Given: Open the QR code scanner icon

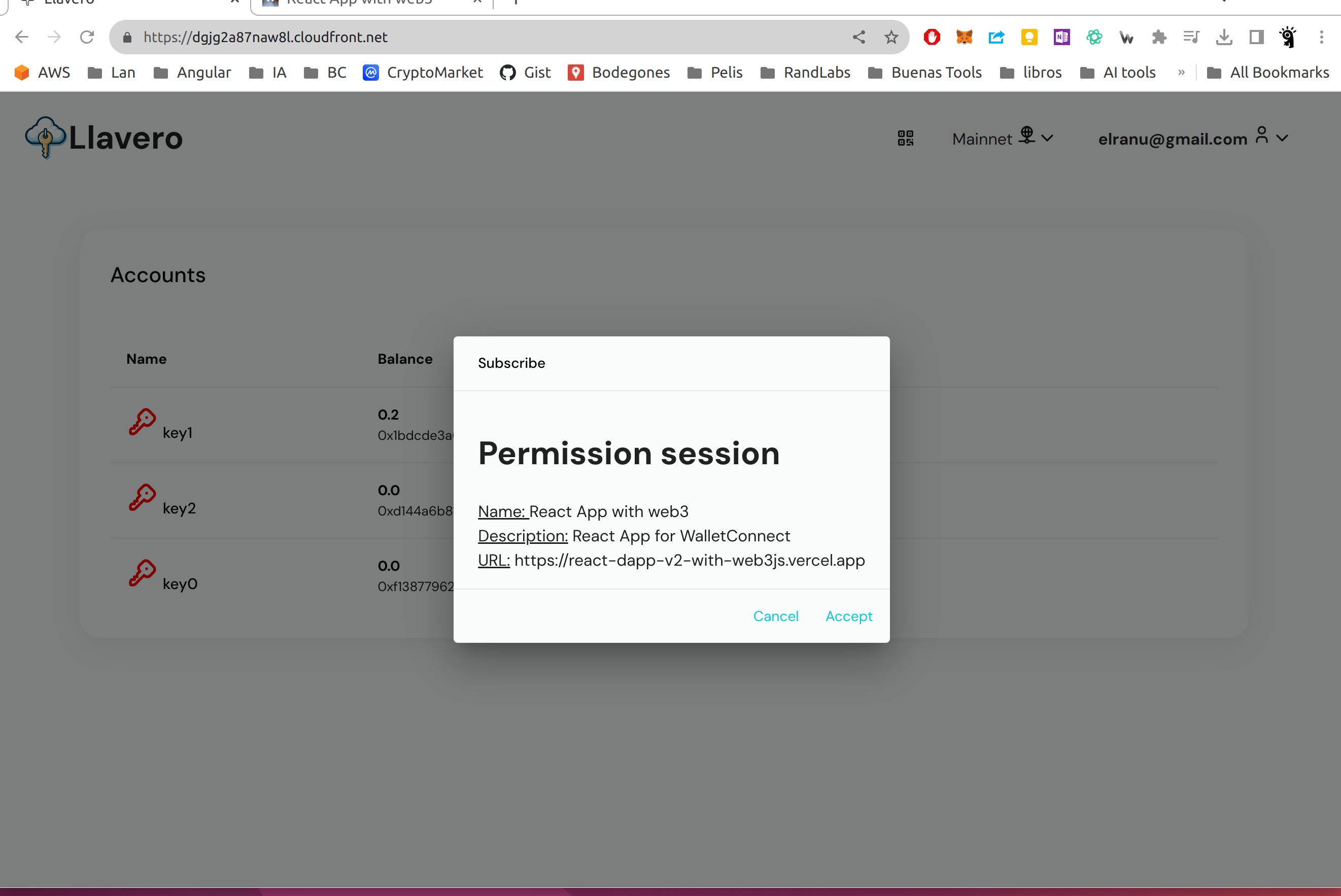Looking at the screenshot, I should coord(906,139).
